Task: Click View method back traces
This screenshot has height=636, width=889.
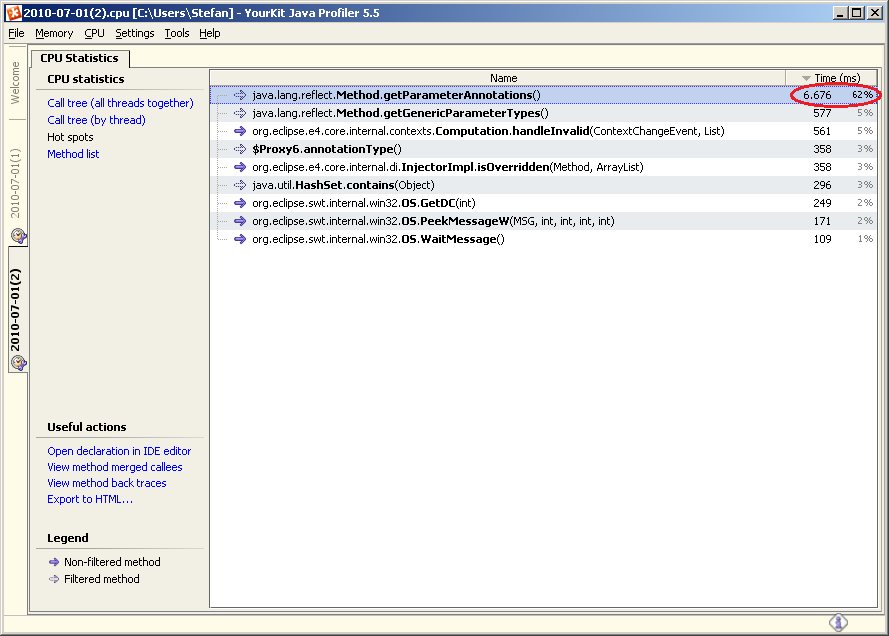Action: click(107, 483)
